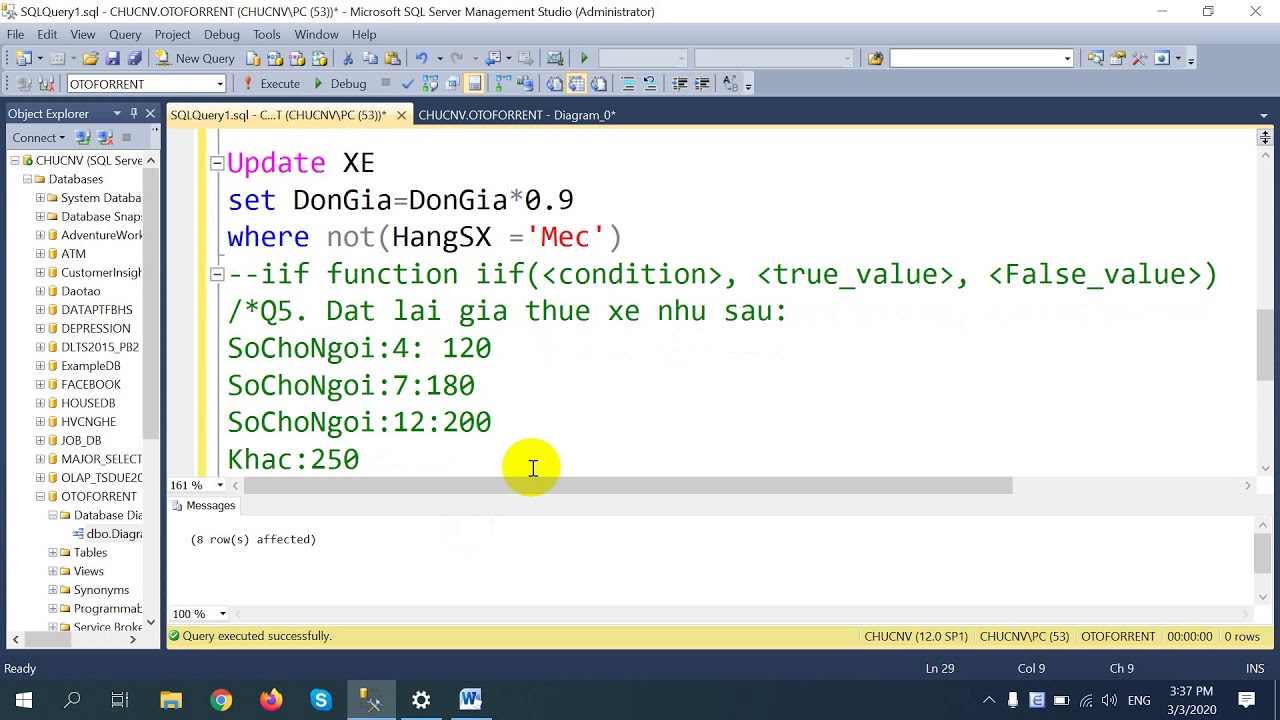1280x720 pixels.
Task: Click the editor vertical scrollbar thumb
Action: coord(1264,345)
